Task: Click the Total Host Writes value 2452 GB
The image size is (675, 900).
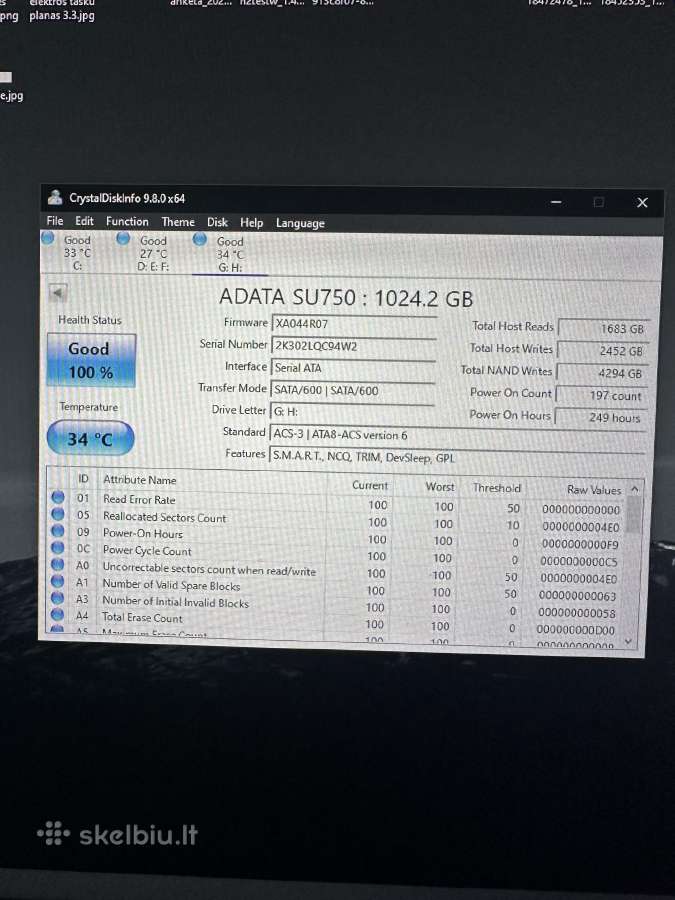Action: tap(603, 351)
